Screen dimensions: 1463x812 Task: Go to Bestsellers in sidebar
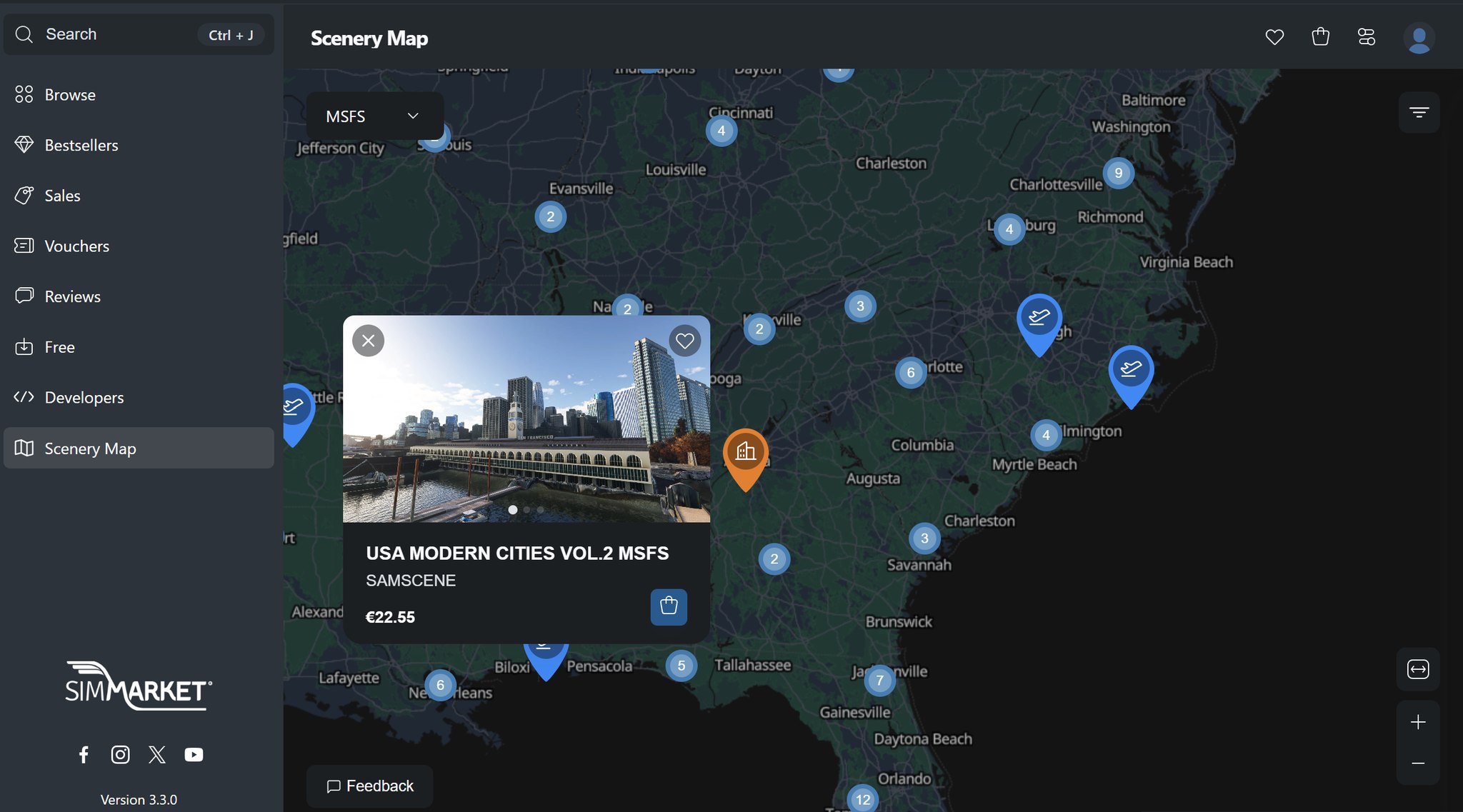click(81, 145)
